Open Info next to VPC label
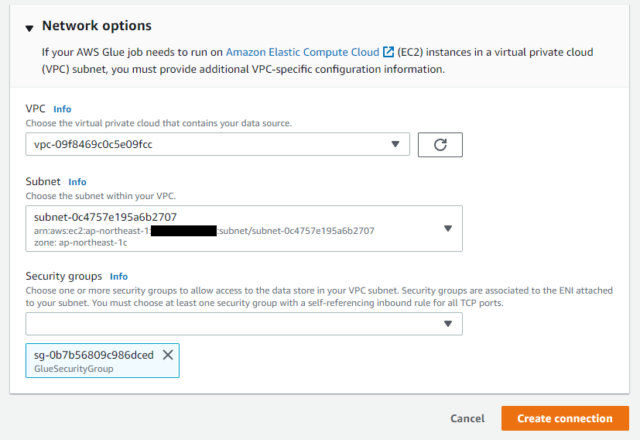Image resolution: width=640 pixels, height=440 pixels. tap(62, 109)
